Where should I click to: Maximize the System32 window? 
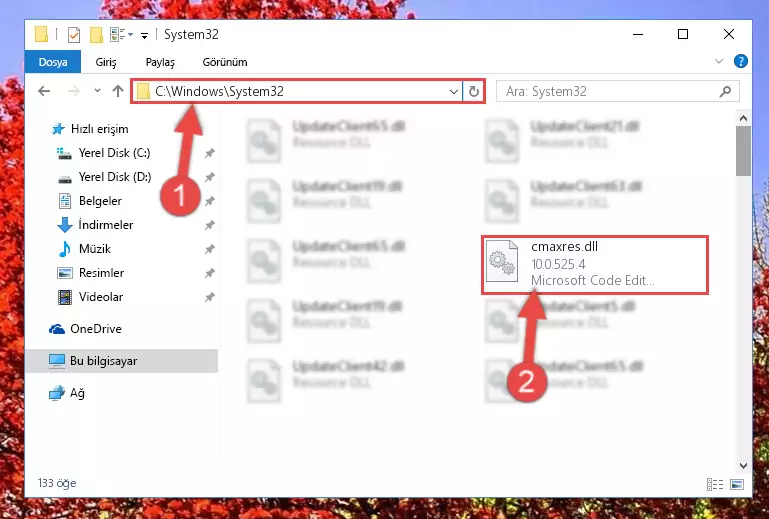click(683, 34)
